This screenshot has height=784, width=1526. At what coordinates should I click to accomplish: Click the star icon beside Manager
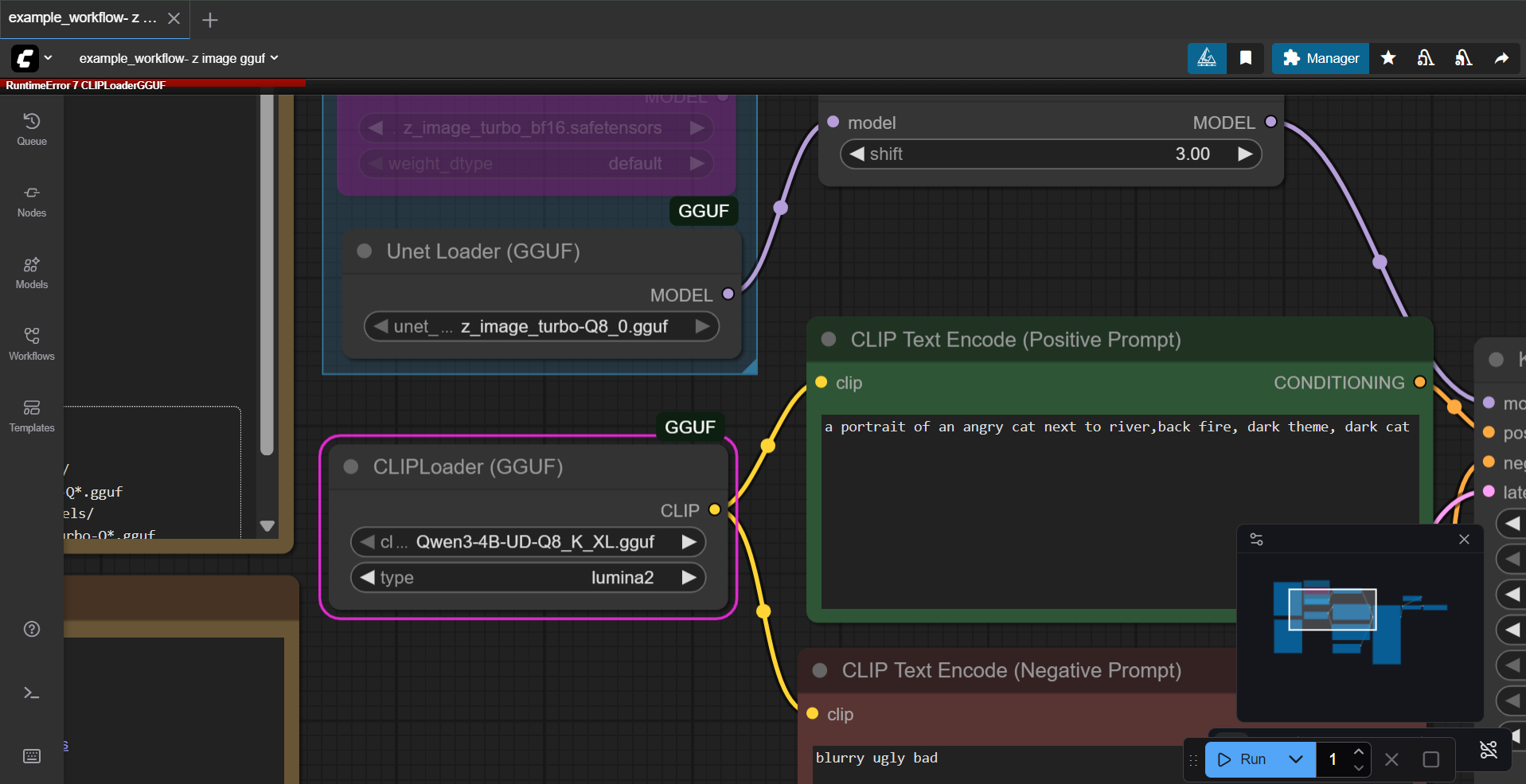(1388, 58)
